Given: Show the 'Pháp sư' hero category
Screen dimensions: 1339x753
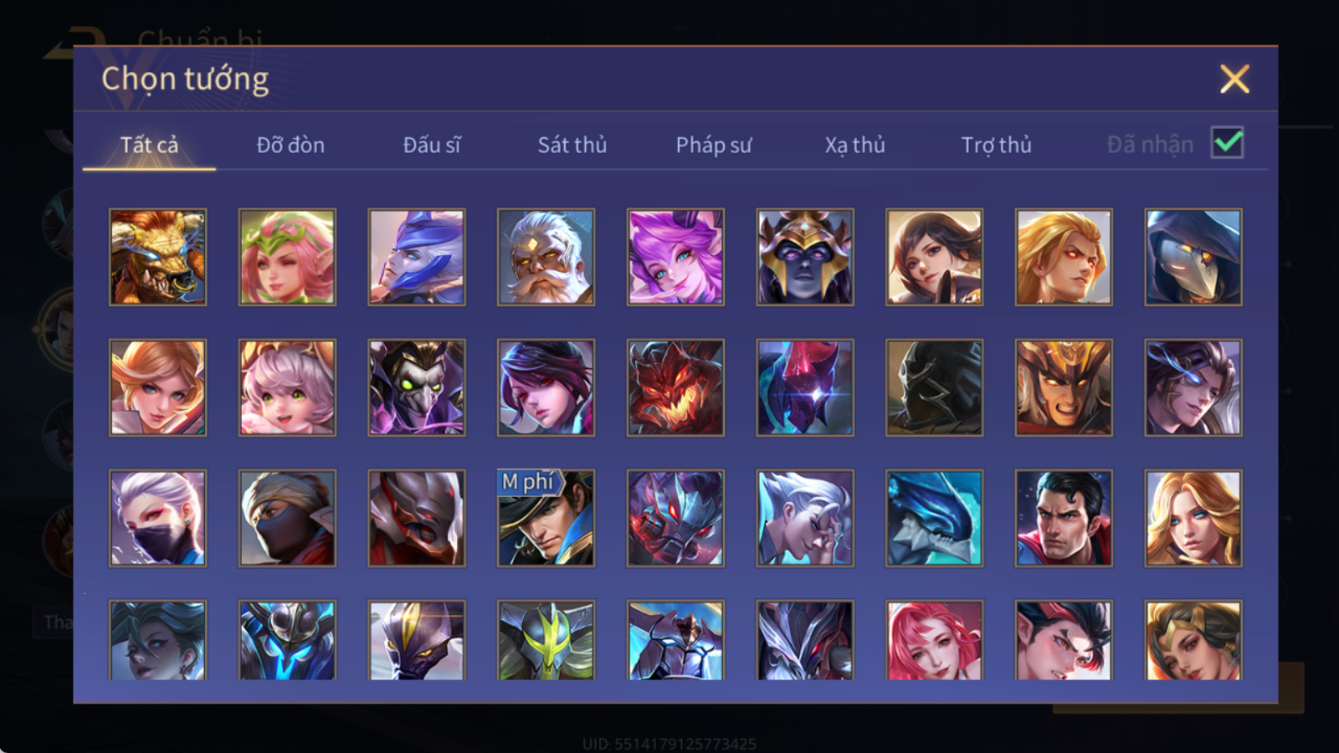Looking at the screenshot, I should (x=713, y=145).
